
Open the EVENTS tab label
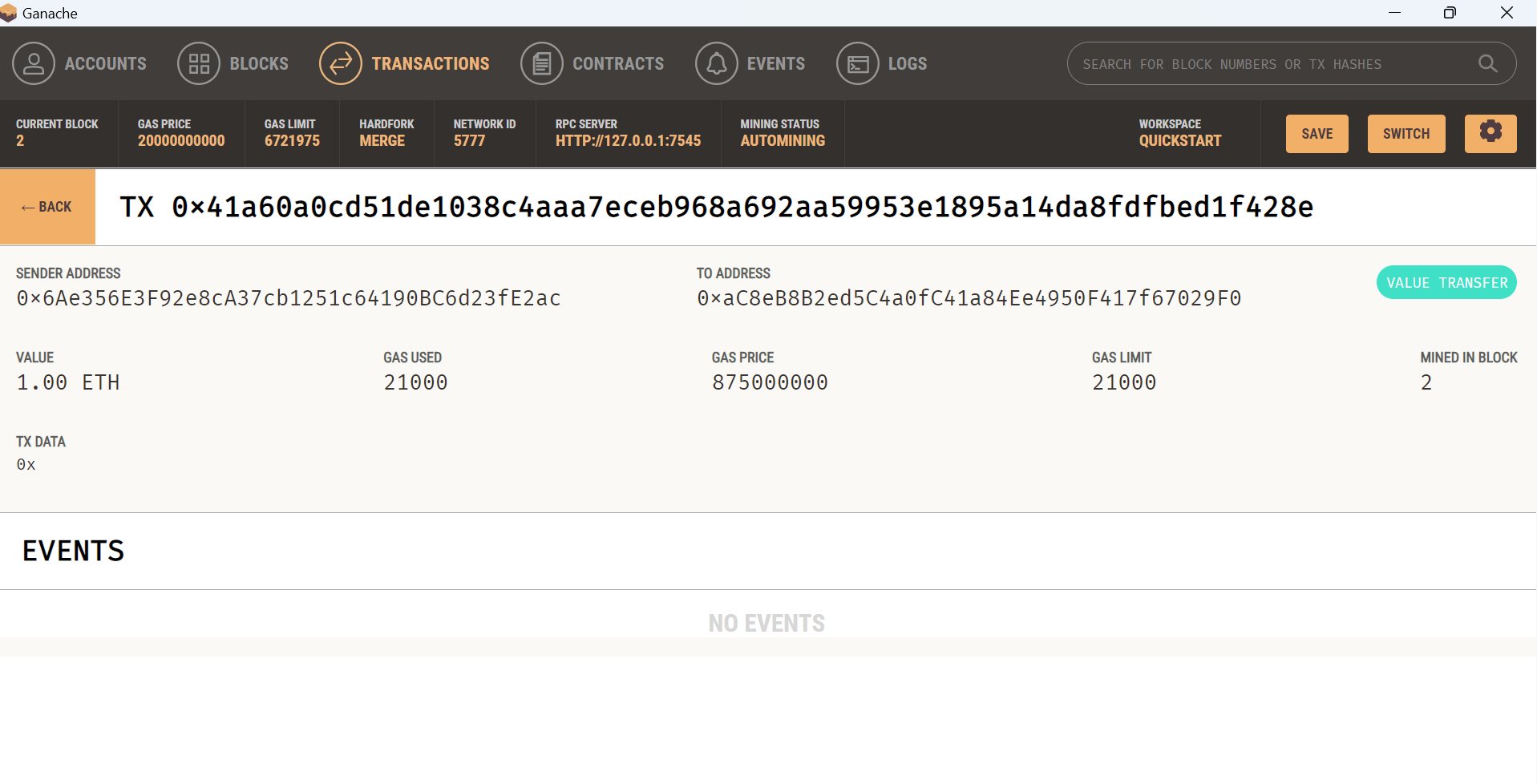click(x=776, y=63)
